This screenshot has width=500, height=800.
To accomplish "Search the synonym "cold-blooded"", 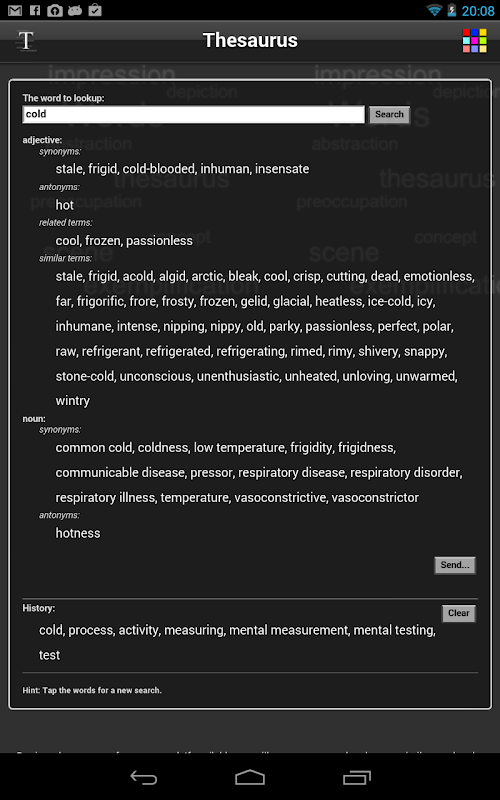I will pyautogui.click(x=159, y=169).
